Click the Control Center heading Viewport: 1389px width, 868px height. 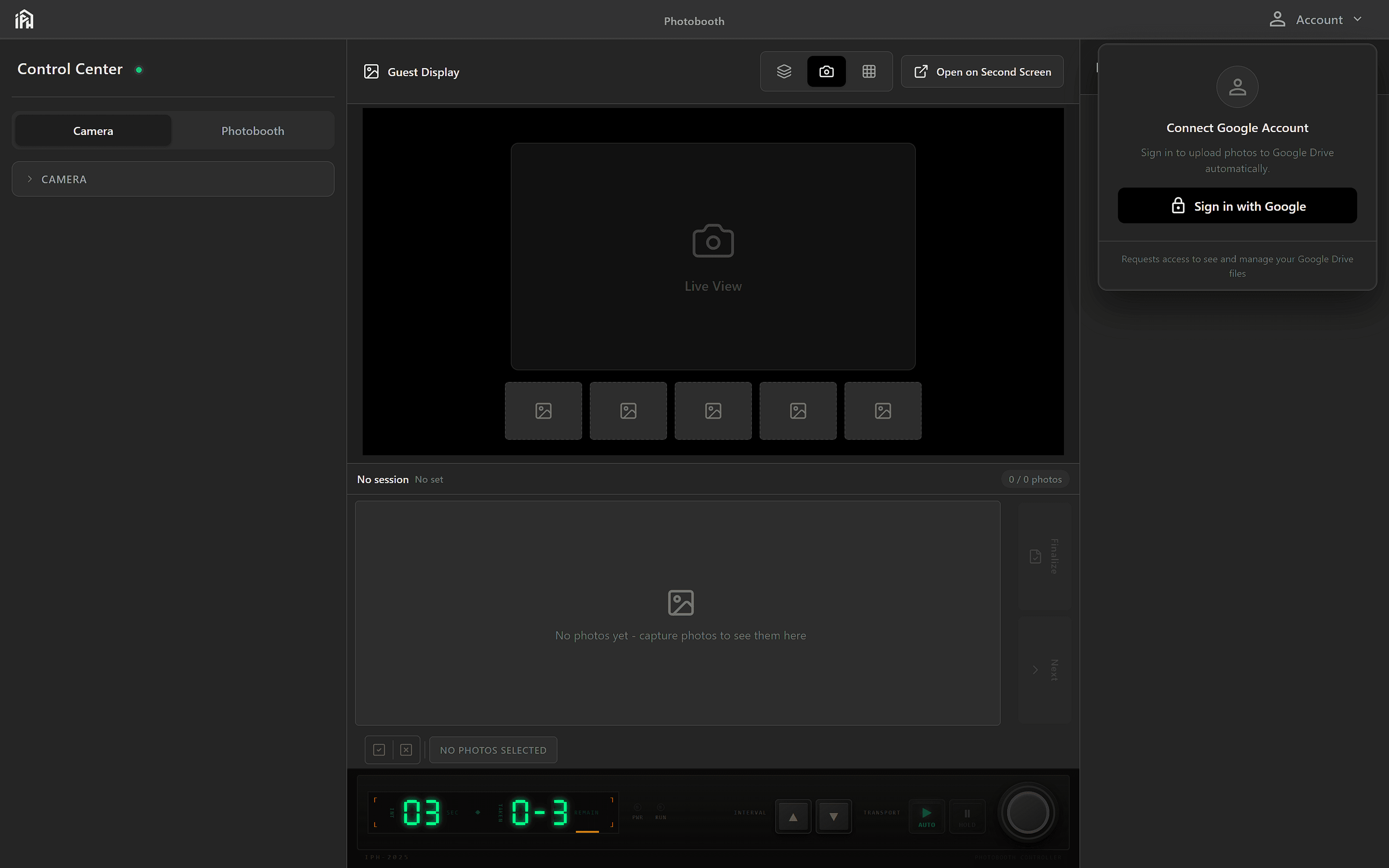tap(70, 69)
